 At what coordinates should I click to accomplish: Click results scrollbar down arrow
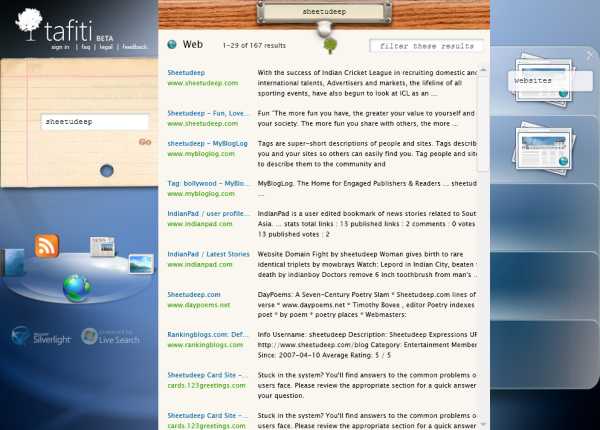click(x=483, y=424)
